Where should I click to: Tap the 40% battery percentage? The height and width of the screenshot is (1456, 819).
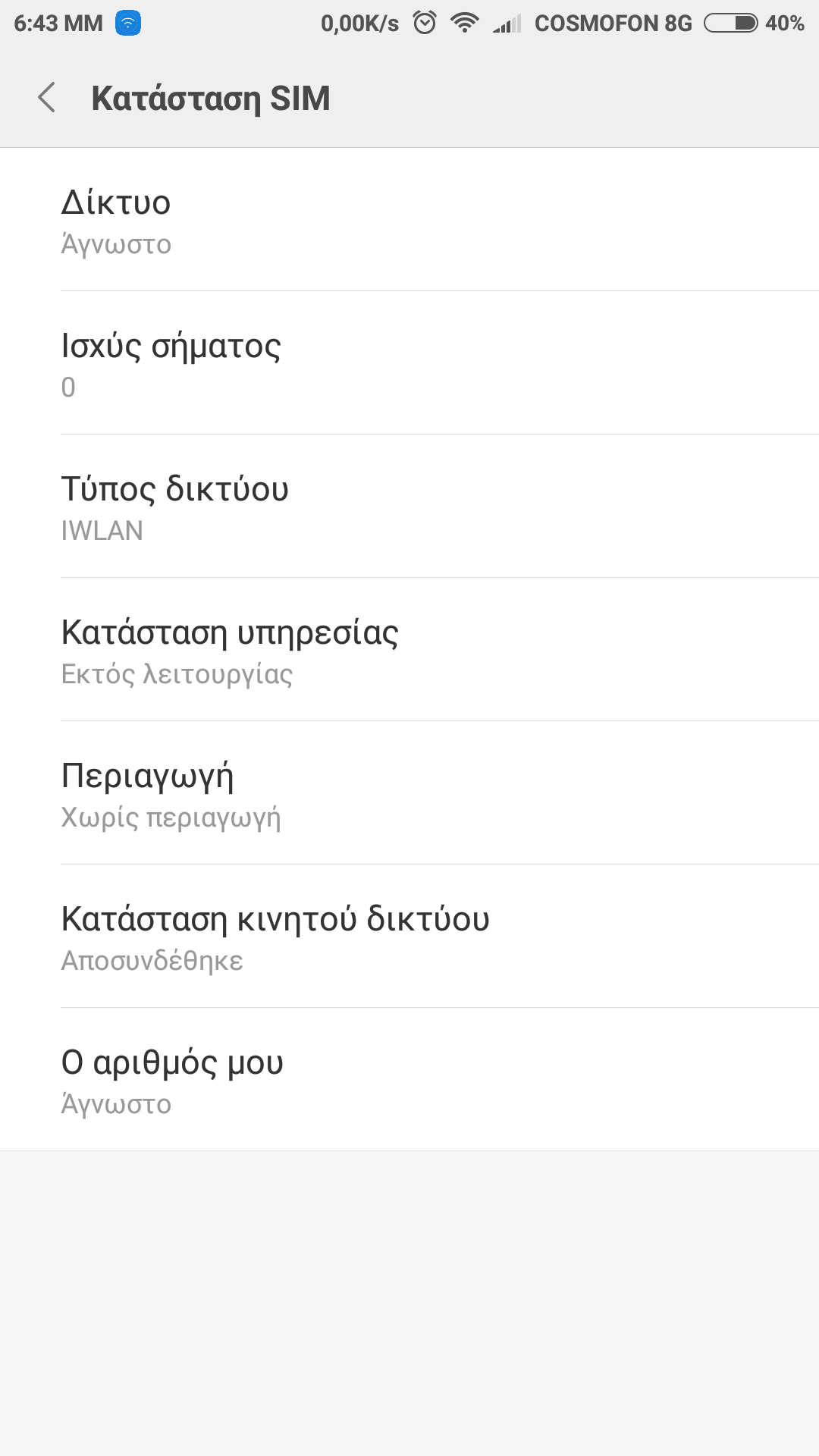(x=784, y=24)
